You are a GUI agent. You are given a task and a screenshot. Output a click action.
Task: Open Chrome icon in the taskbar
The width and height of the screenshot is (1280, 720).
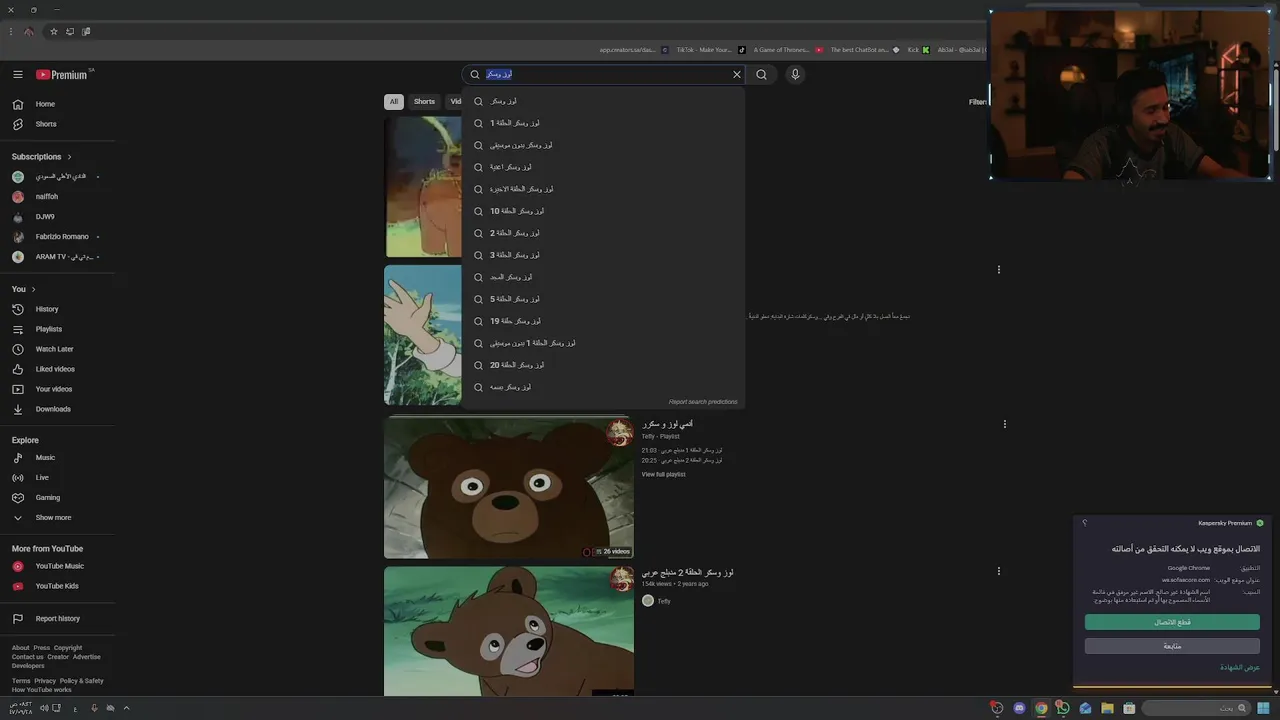(x=1041, y=708)
